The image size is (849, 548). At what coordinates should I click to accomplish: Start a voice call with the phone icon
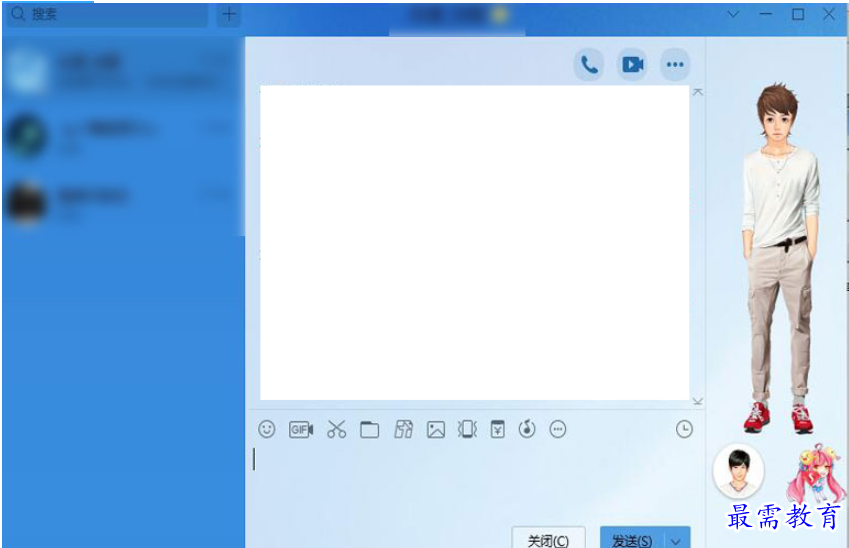tap(589, 64)
